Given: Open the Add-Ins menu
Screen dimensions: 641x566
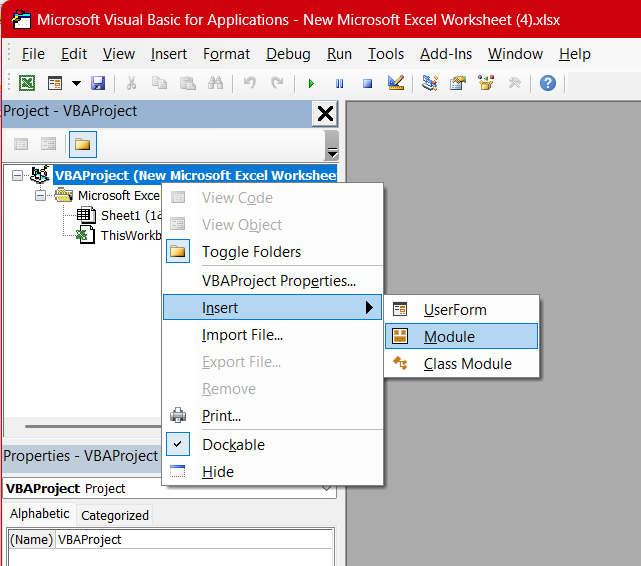Looking at the screenshot, I should click(446, 54).
